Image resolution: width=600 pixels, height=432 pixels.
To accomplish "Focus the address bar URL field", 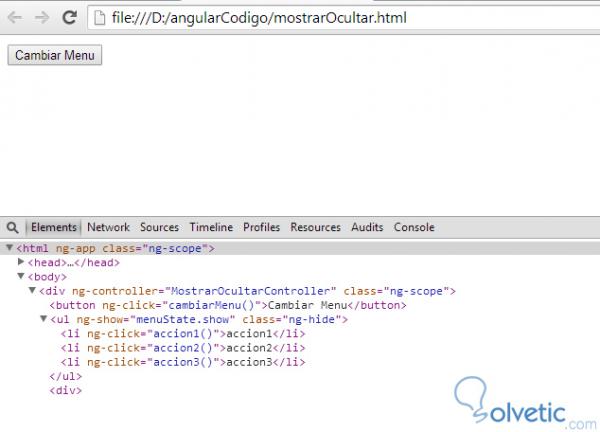I will click(x=344, y=18).
